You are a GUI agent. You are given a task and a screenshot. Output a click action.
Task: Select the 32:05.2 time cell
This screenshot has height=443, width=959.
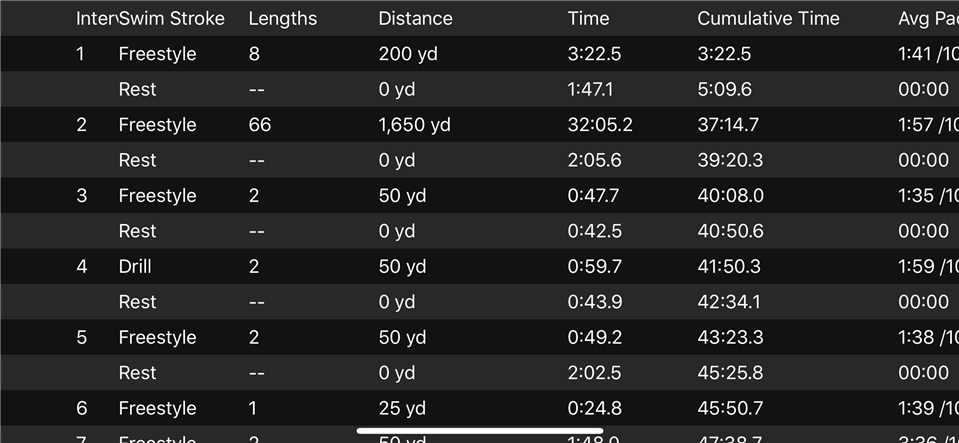click(600, 125)
